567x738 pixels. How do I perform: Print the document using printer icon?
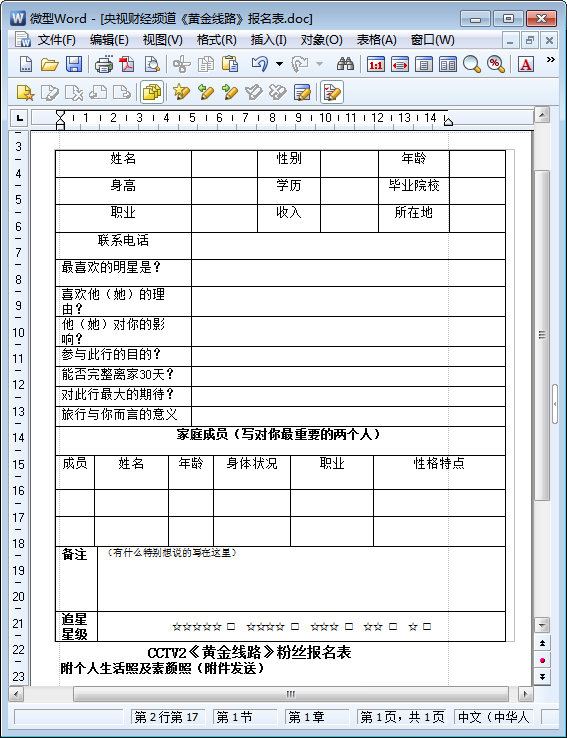104,64
